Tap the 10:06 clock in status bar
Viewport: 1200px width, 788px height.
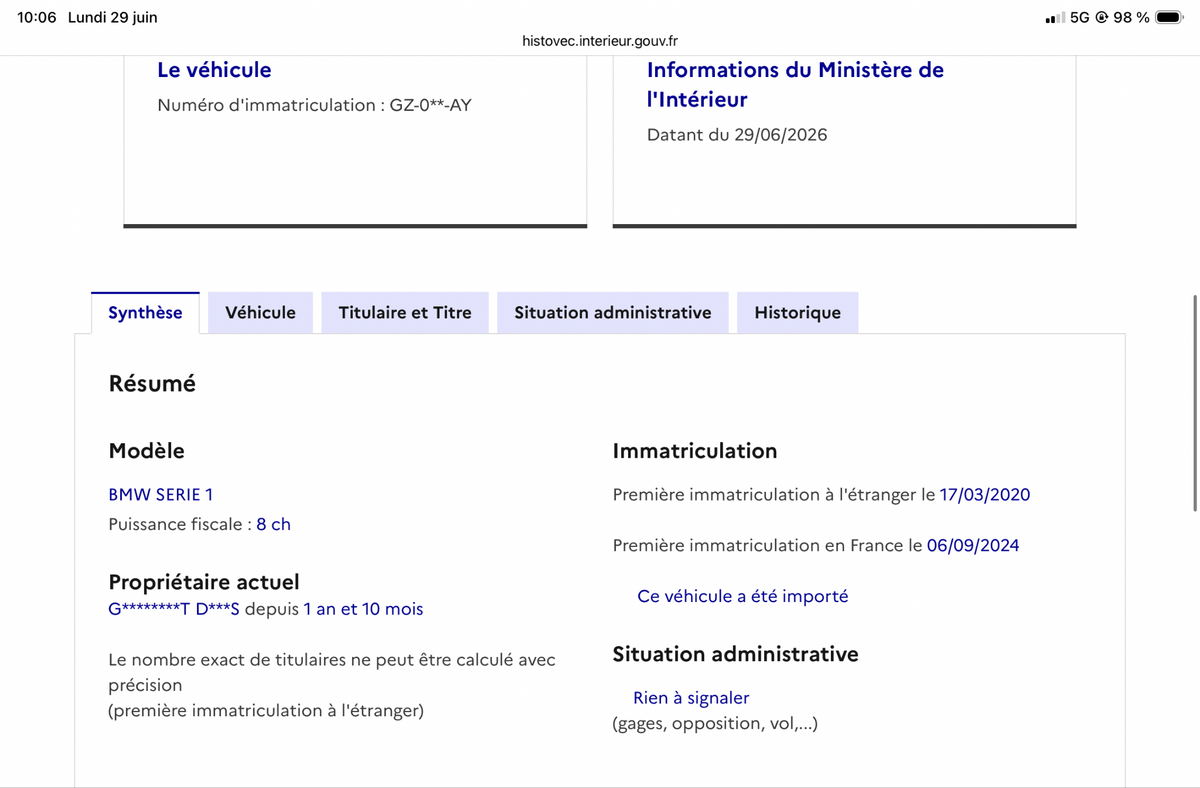point(37,18)
